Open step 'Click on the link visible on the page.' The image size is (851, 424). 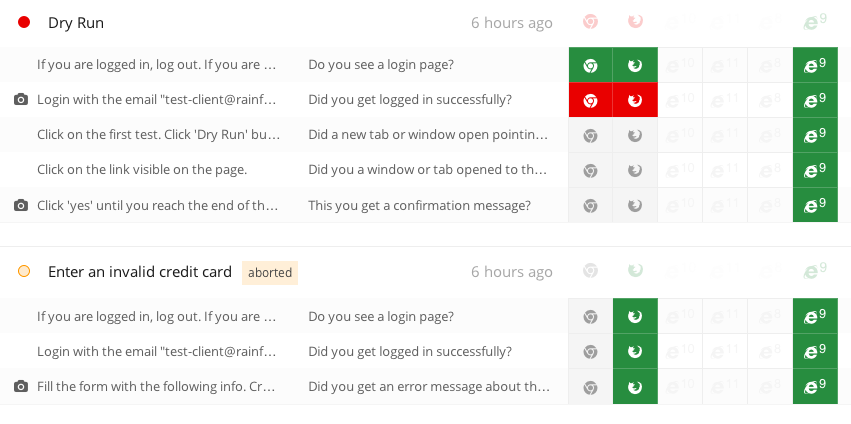[x=142, y=169]
